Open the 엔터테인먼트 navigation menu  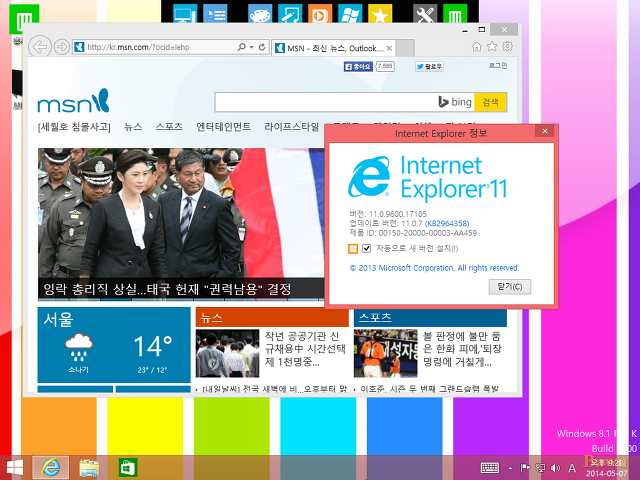[x=223, y=127]
